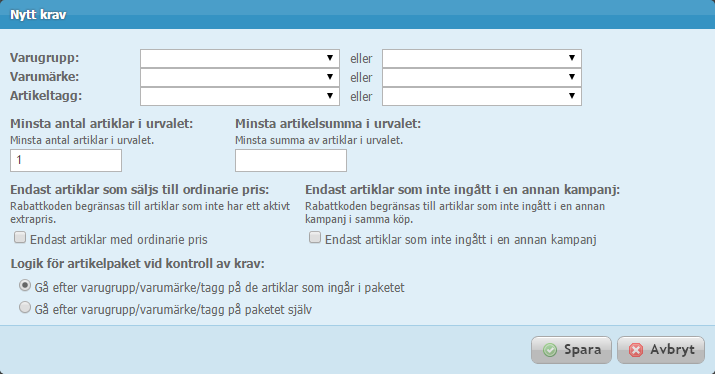
Task: Click the Nytt krav dialog title bar
Action: tap(358, 15)
